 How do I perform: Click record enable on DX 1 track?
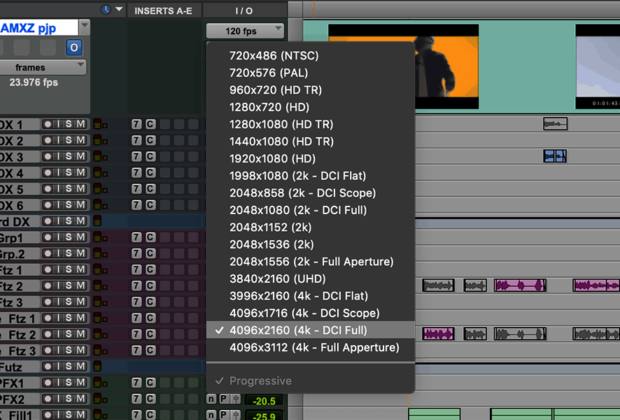[x=46, y=125]
